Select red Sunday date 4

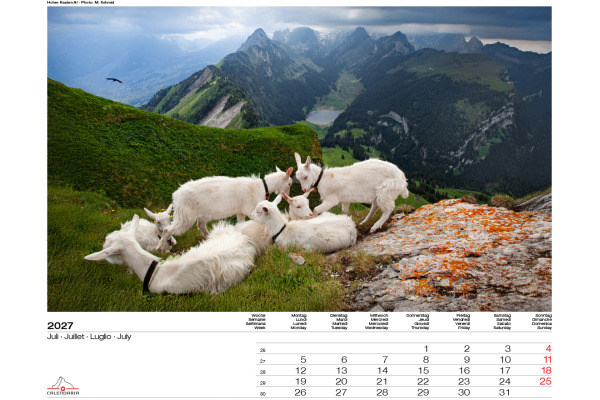pyautogui.click(x=548, y=349)
